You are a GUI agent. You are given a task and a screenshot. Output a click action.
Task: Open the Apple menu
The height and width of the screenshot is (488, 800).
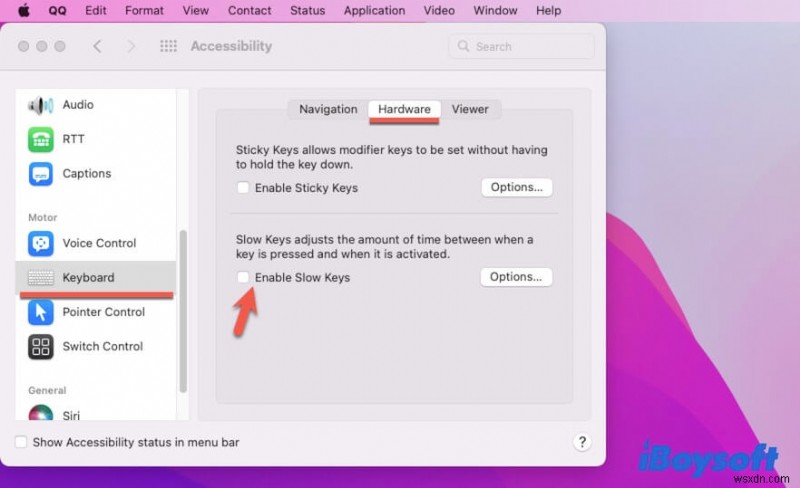pos(23,10)
